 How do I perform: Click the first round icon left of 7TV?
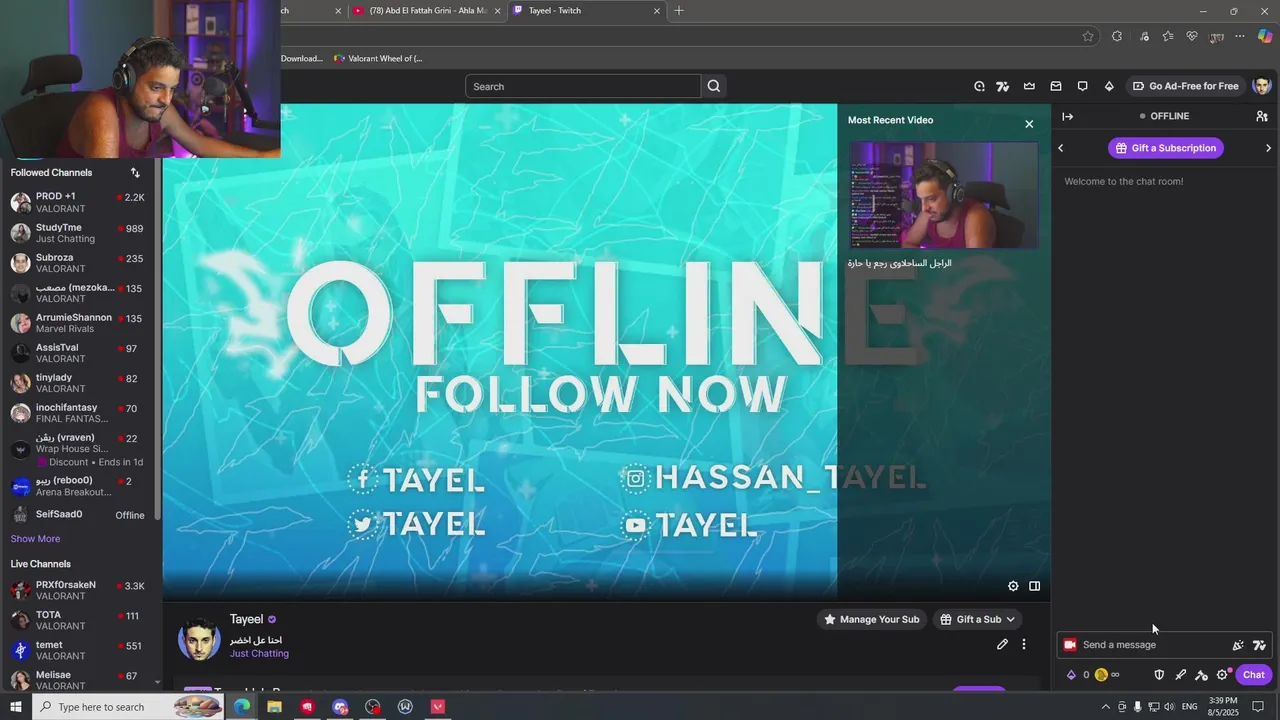point(979,86)
